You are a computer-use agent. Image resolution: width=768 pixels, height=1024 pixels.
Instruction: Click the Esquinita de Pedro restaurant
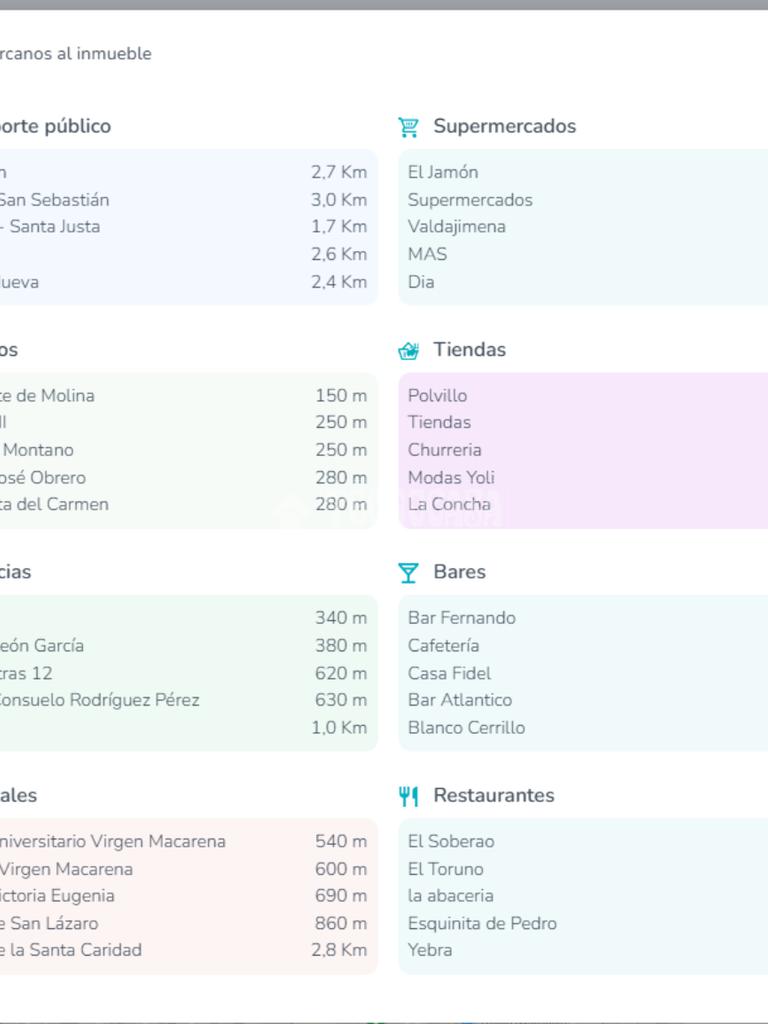click(482, 924)
